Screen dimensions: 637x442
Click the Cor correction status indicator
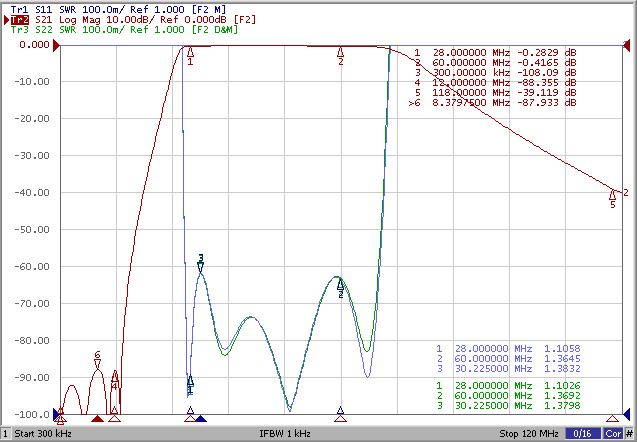pyautogui.click(x=613, y=433)
